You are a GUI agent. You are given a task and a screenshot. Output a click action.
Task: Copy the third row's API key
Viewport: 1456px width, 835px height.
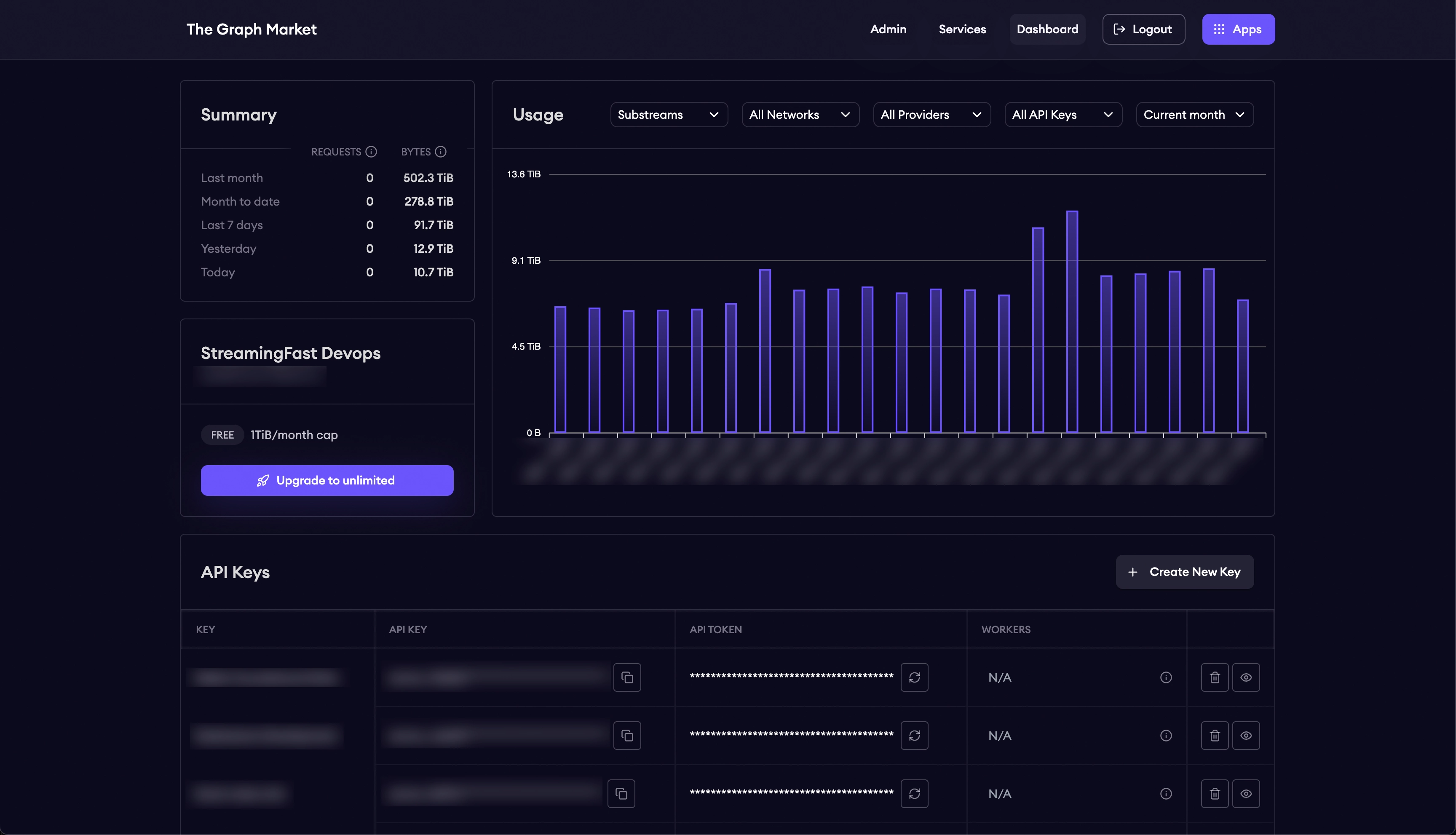621,794
